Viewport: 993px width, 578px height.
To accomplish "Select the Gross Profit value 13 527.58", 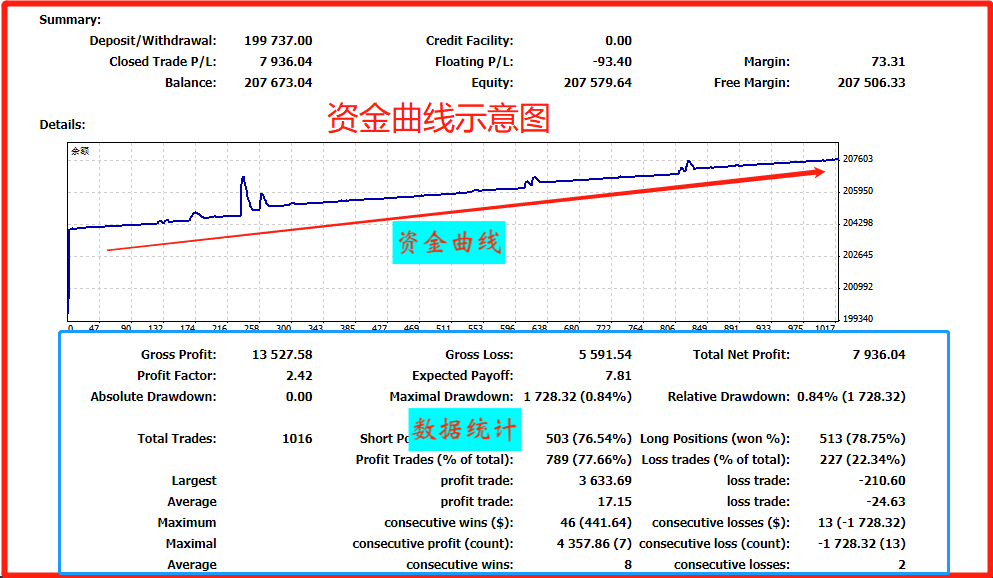I will [282, 355].
